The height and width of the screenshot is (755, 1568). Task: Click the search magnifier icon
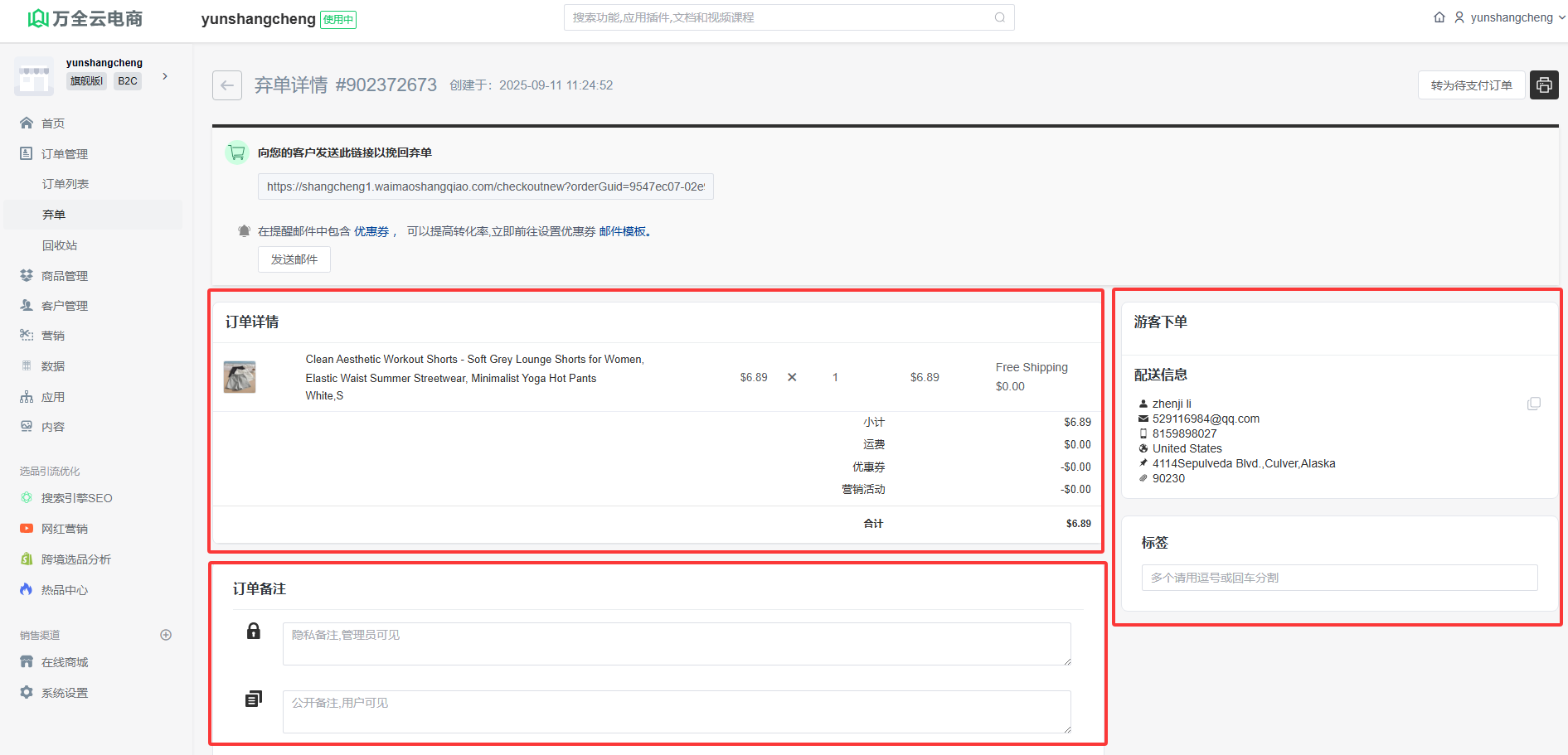click(999, 17)
